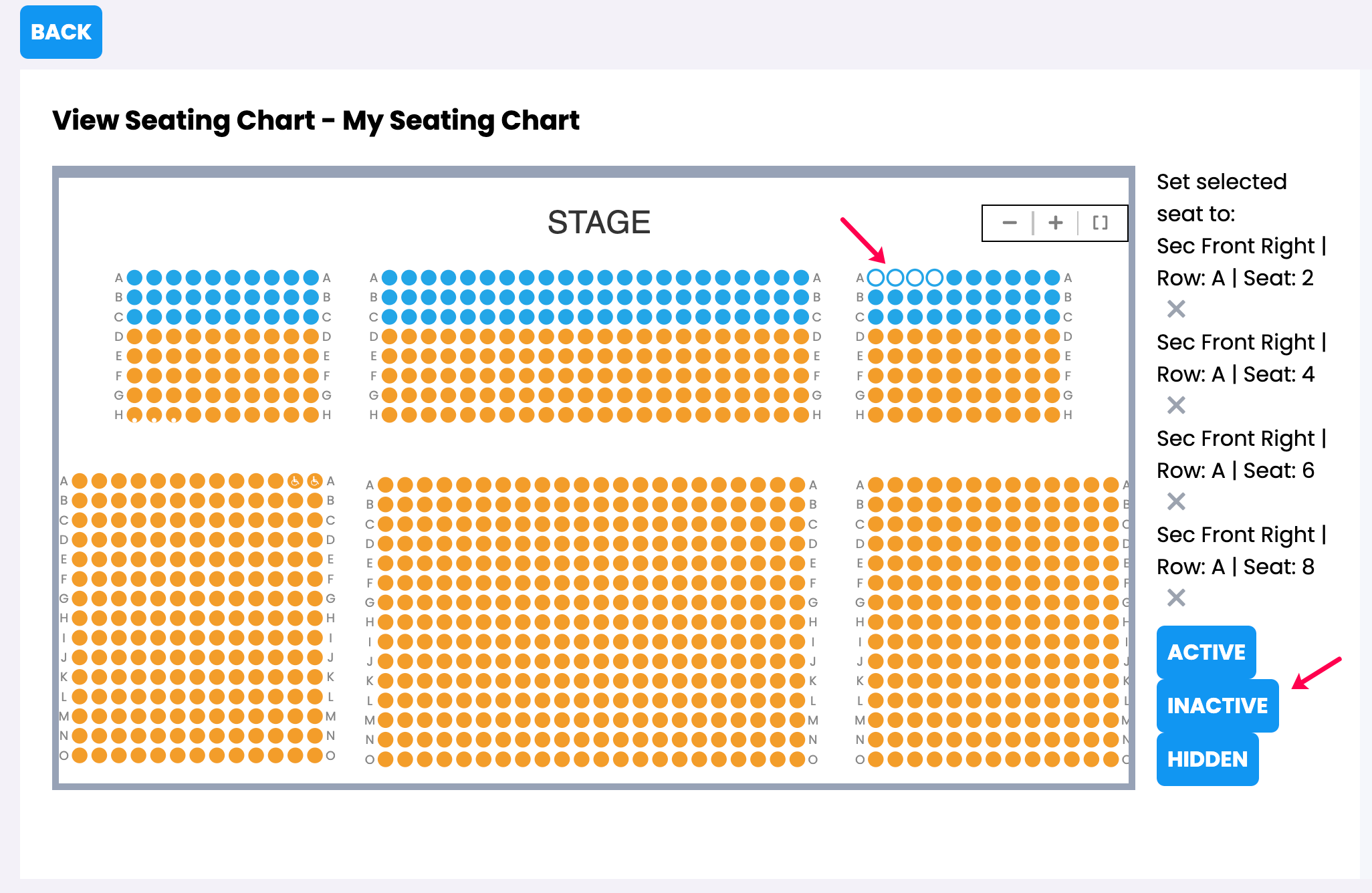Zoom out the seating chart with minus icon
1372x893 pixels.
click(1010, 223)
